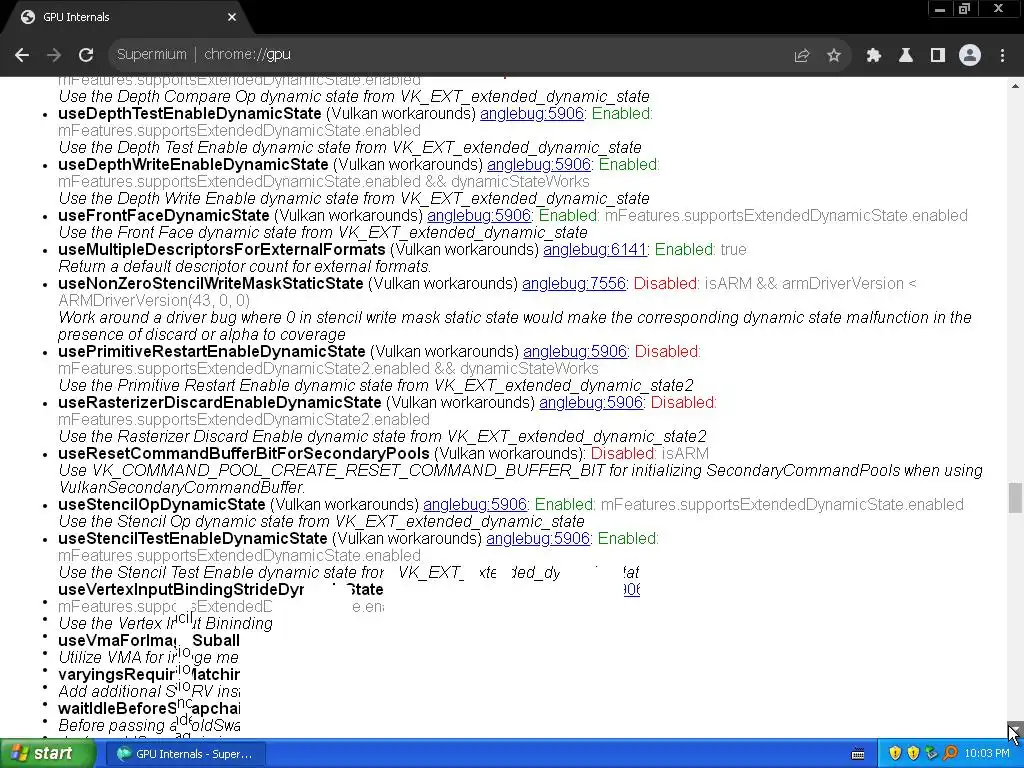
Task: Select the GPU Internals tab
Action: point(127,17)
